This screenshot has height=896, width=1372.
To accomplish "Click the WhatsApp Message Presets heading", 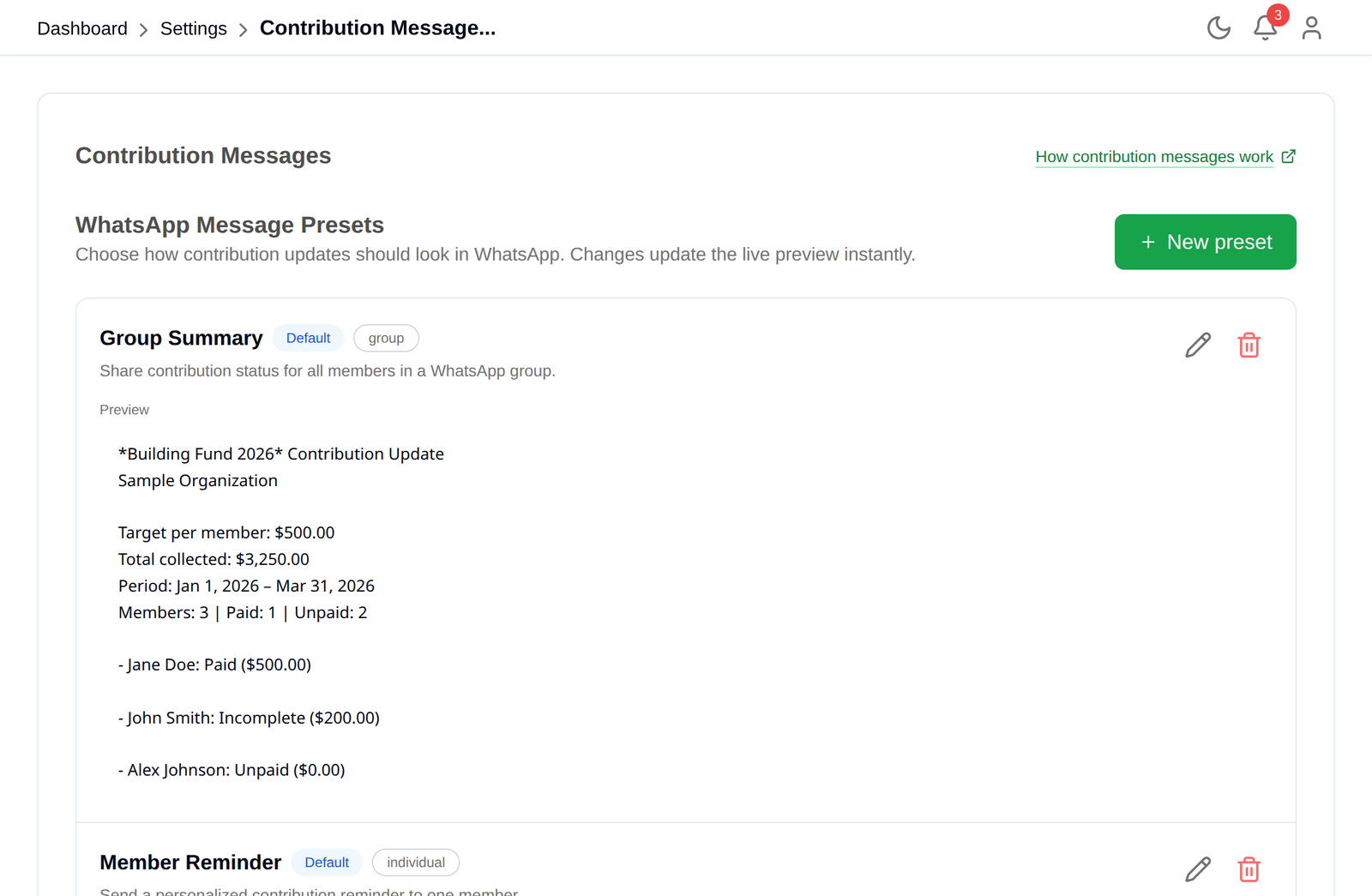I will click(230, 225).
